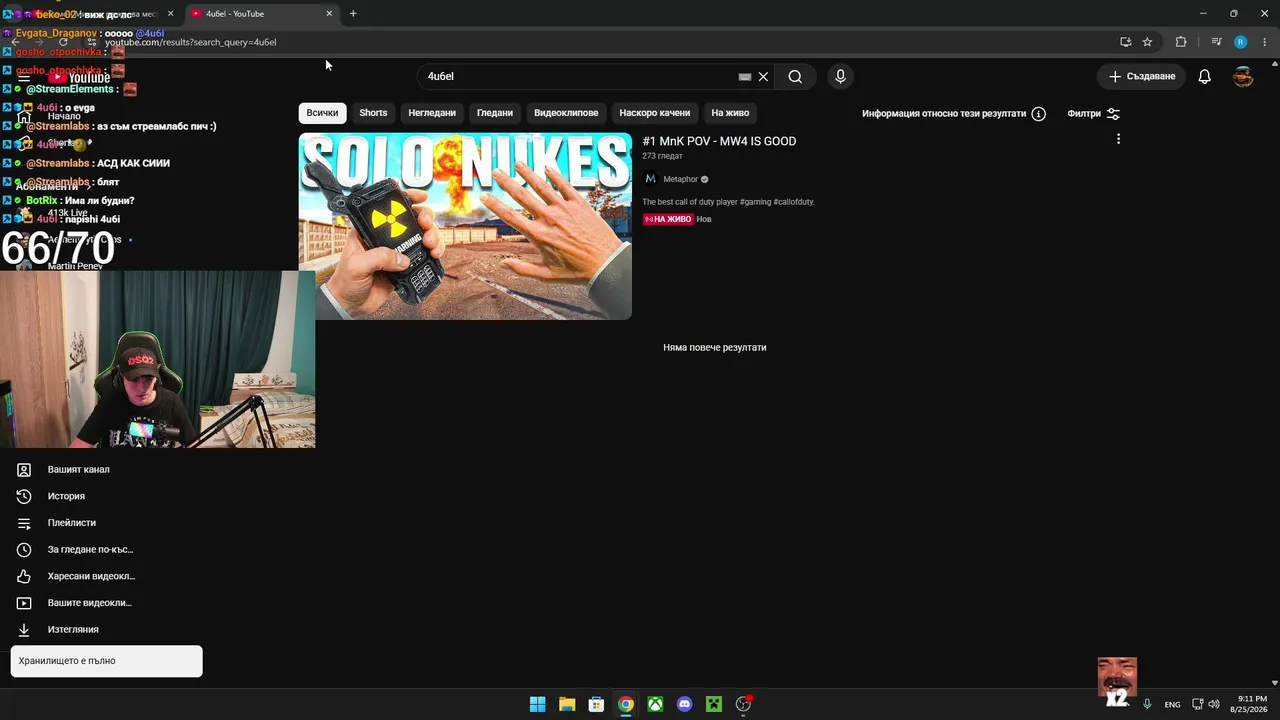Click the install app icon in address bar
This screenshot has width=1280, height=720.
point(1126,42)
